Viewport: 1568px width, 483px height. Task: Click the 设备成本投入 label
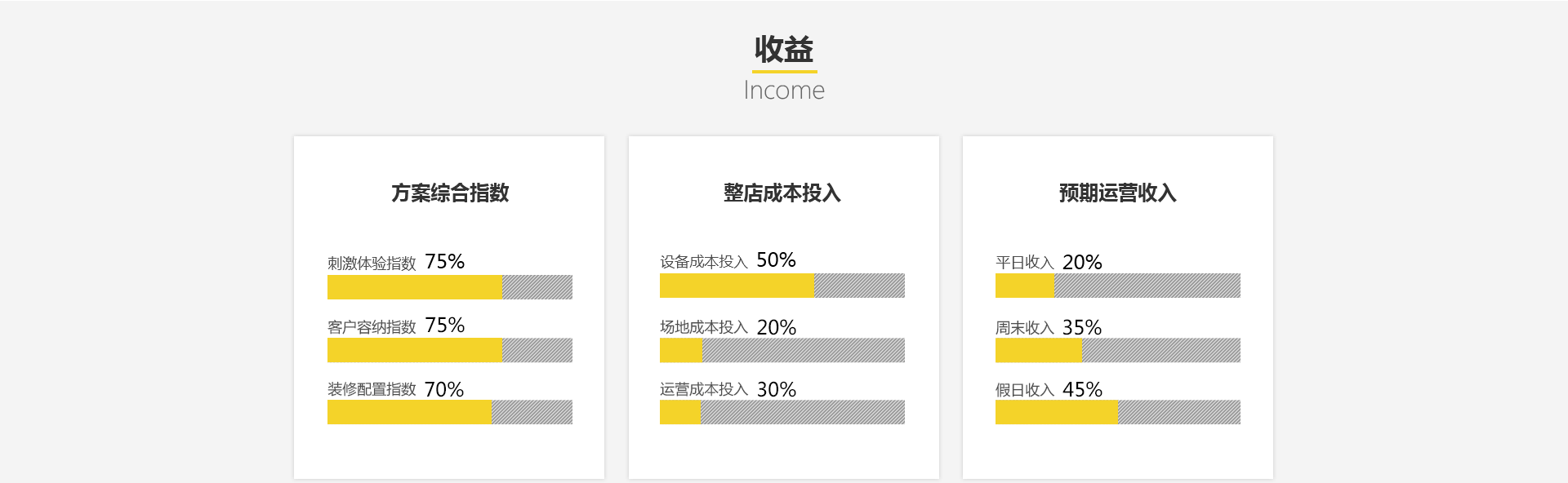point(704,262)
